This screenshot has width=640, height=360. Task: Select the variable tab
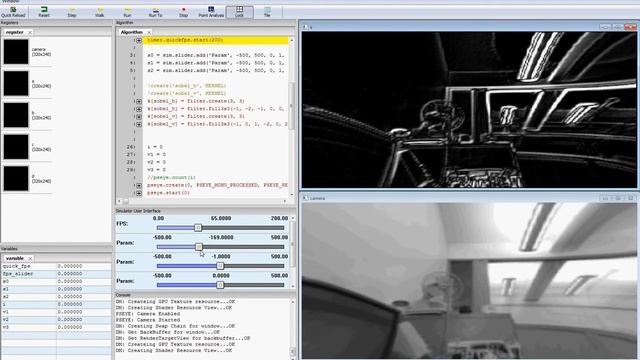coord(15,258)
